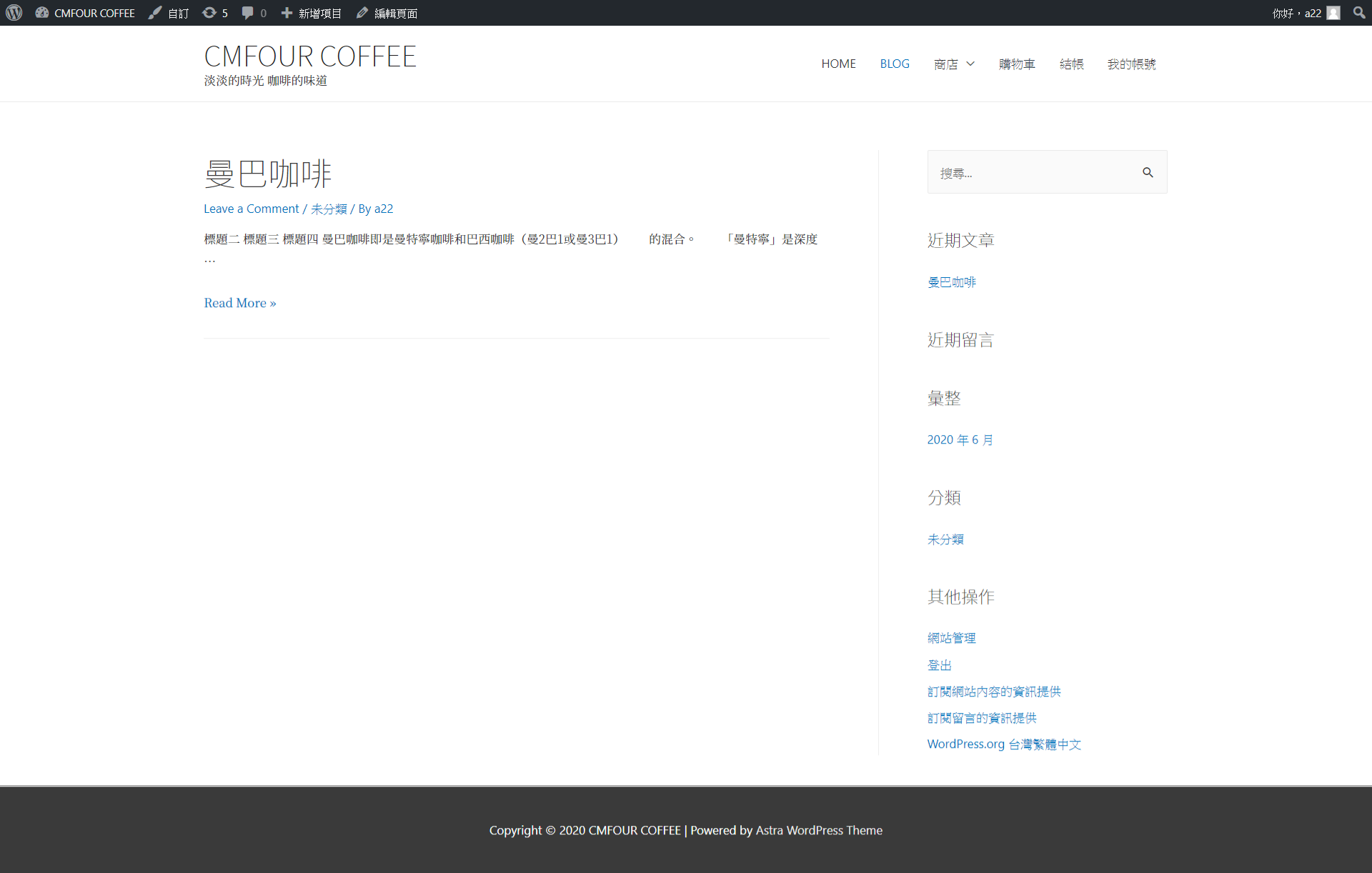The width and height of the screenshot is (1372, 873).
Task: Open the 2020 年 6 月 archive link
Action: point(960,440)
